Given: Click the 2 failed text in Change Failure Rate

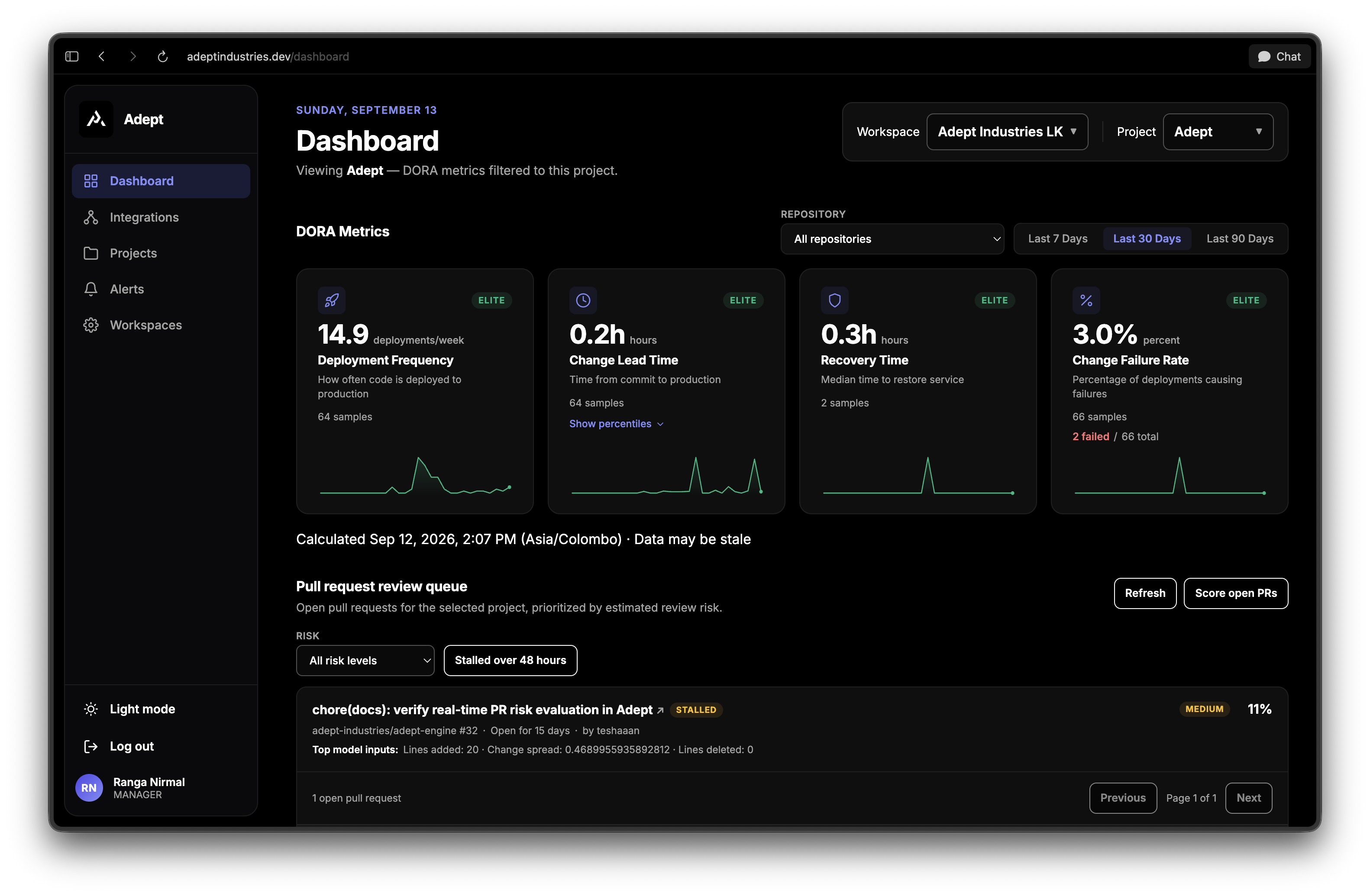Looking at the screenshot, I should 1091,437.
